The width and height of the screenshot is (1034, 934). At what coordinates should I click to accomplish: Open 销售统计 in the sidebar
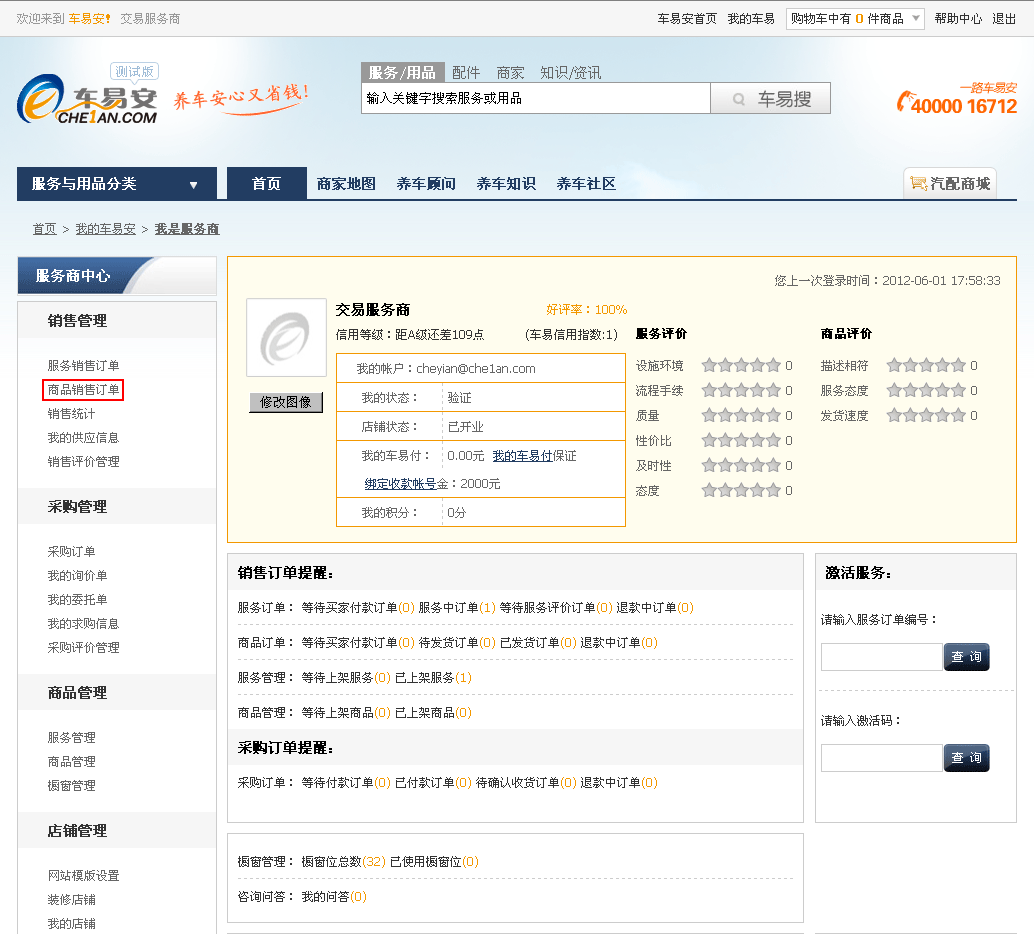(x=71, y=414)
